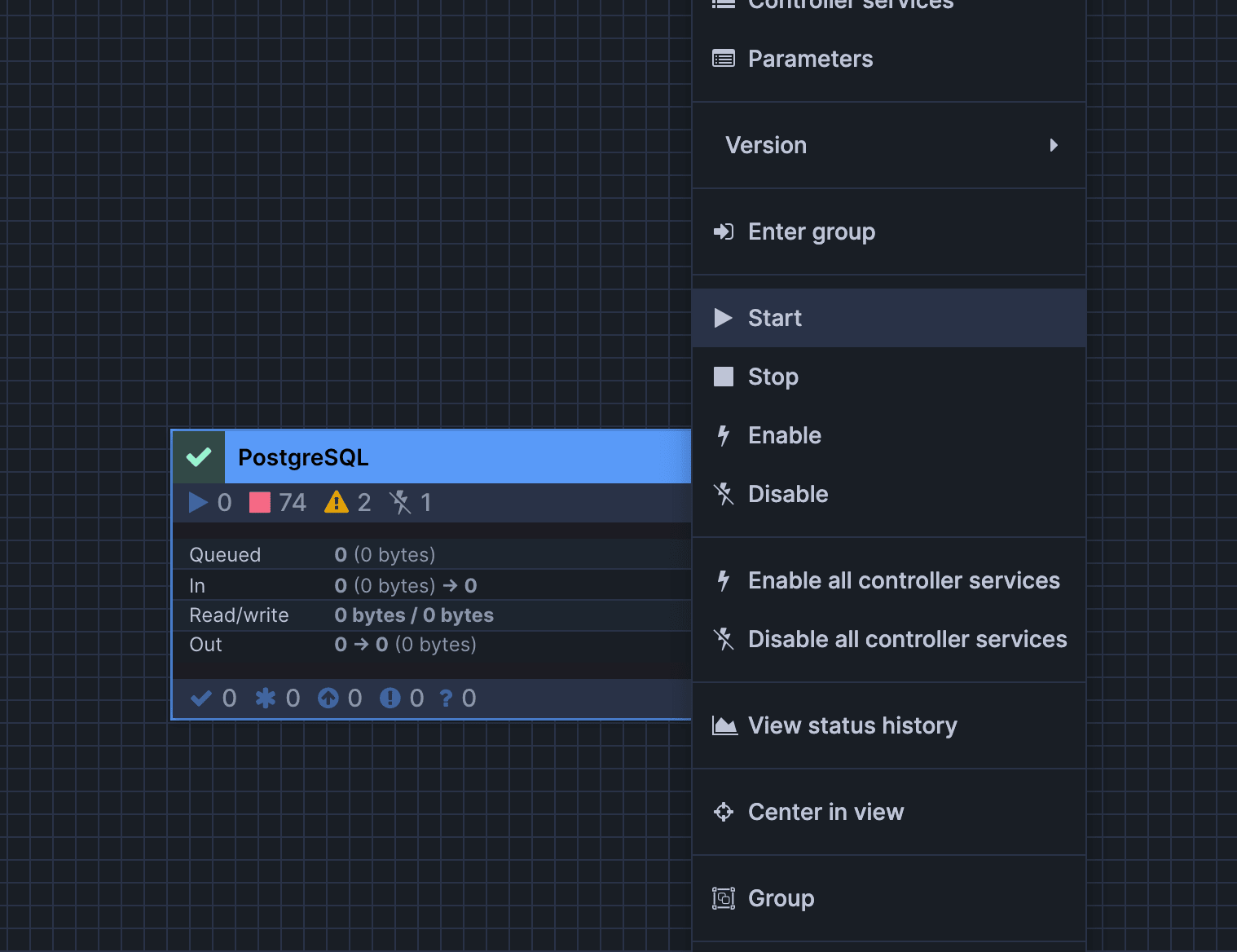Select Start in the context menu
This screenshot has width=1237, height=952.
click(888, 318)
